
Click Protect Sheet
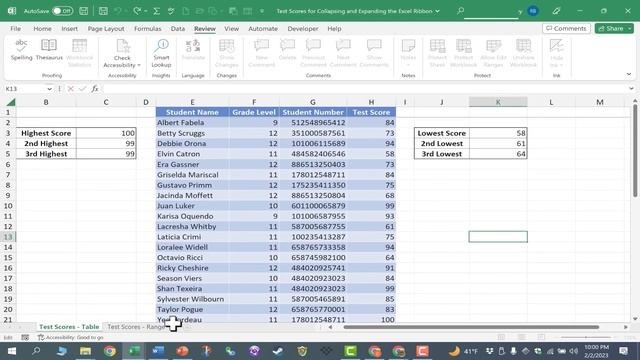[437, 53]
